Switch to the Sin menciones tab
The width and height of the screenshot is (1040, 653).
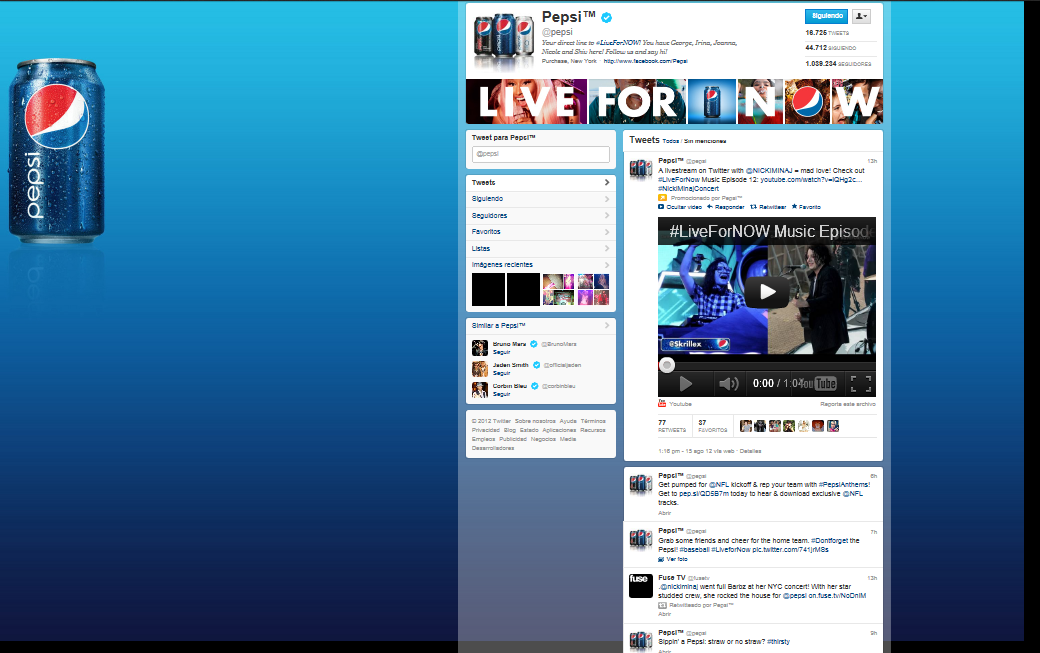point(703,140)
